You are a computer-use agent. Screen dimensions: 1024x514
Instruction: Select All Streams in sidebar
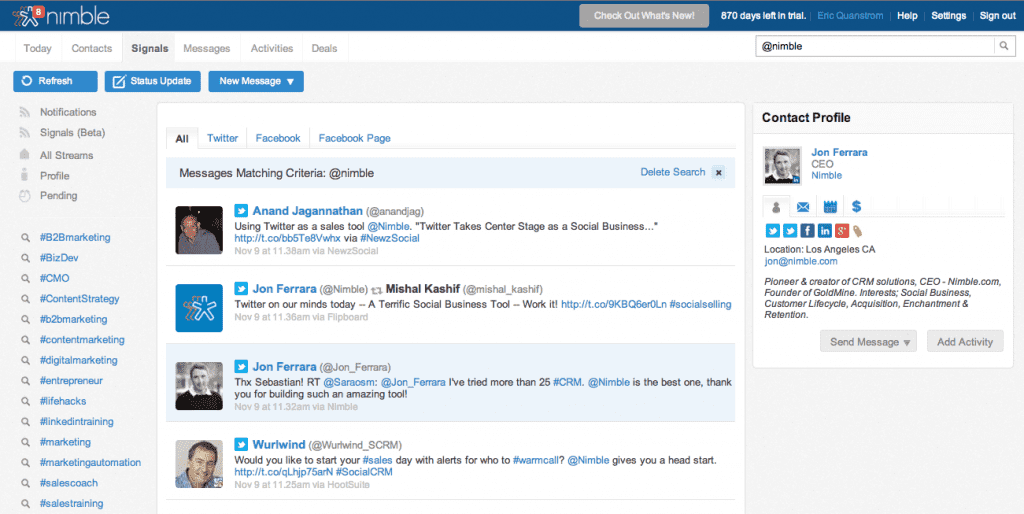67,155
